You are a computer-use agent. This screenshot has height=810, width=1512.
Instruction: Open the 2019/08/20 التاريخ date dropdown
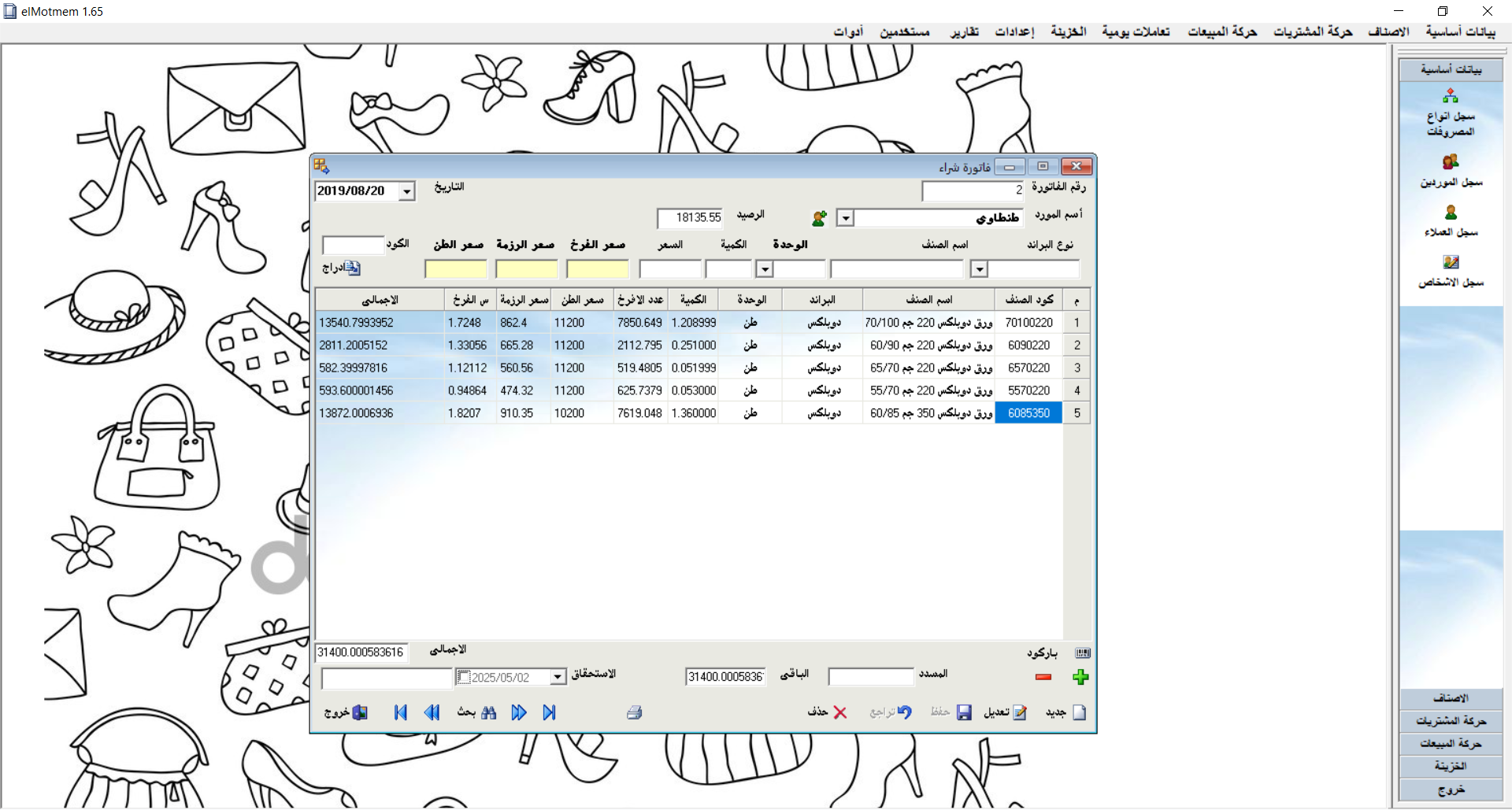pos(407,191)
